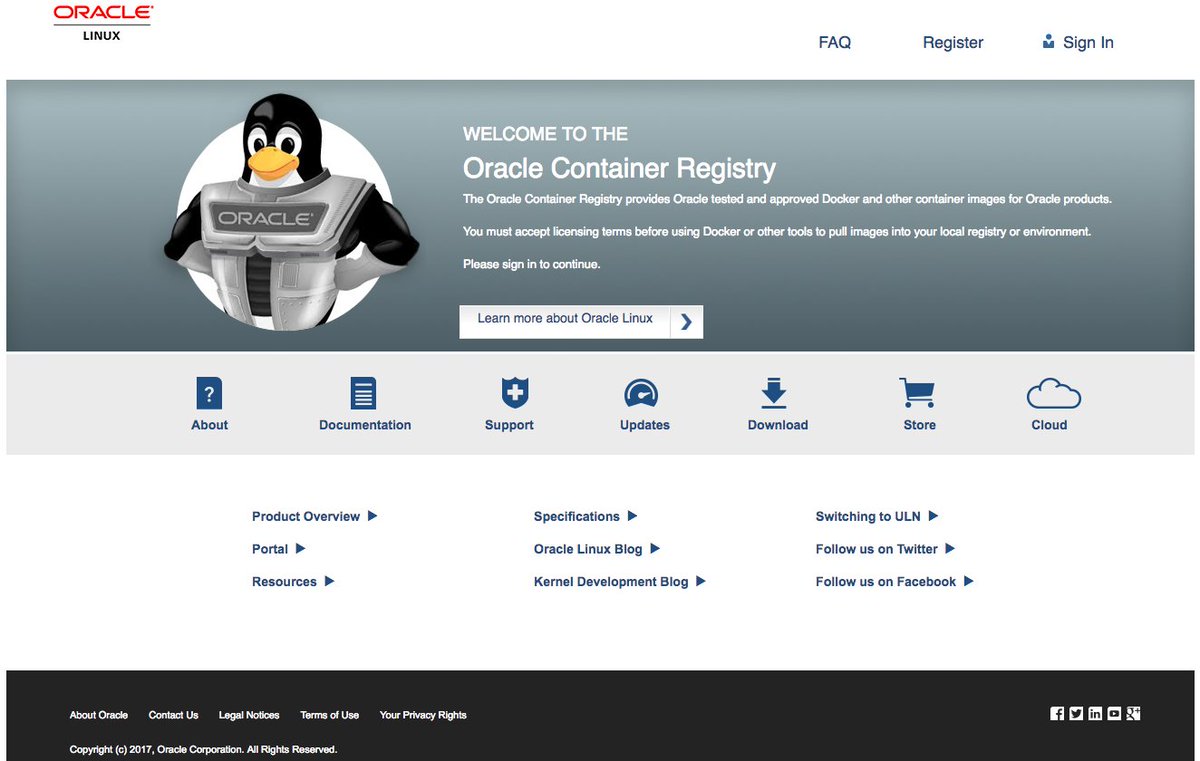Click the chevron beside Learn more button

coord(686,321)
